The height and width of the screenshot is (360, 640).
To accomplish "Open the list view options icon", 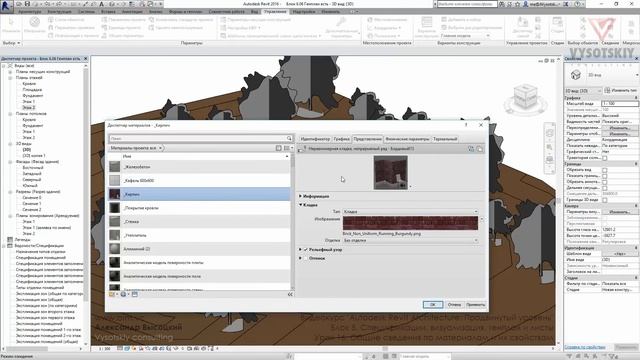I will tap(288, 148).
